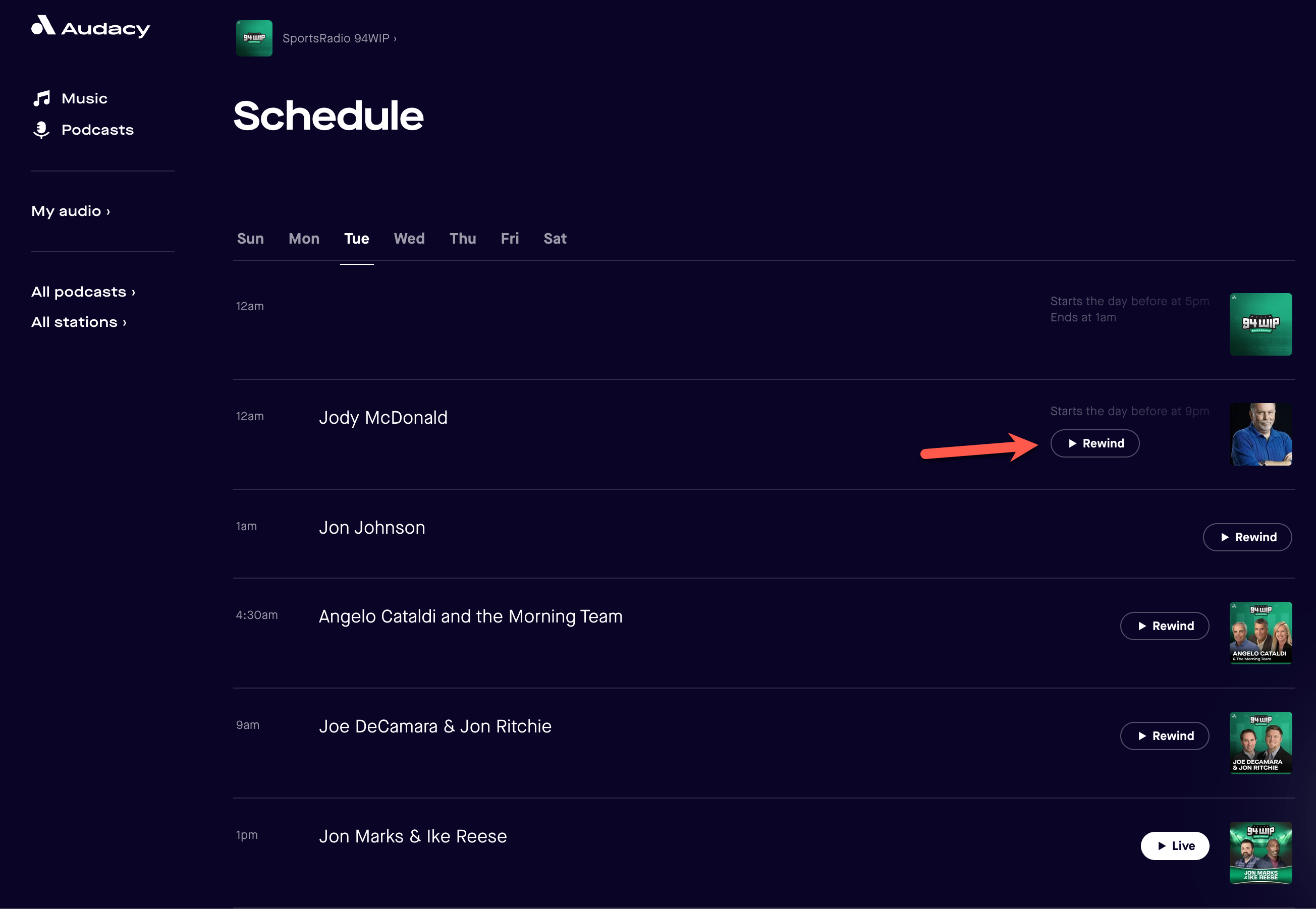Navigate to SportsRadio 94WIP via breadcrumb

tap(340, 38)
